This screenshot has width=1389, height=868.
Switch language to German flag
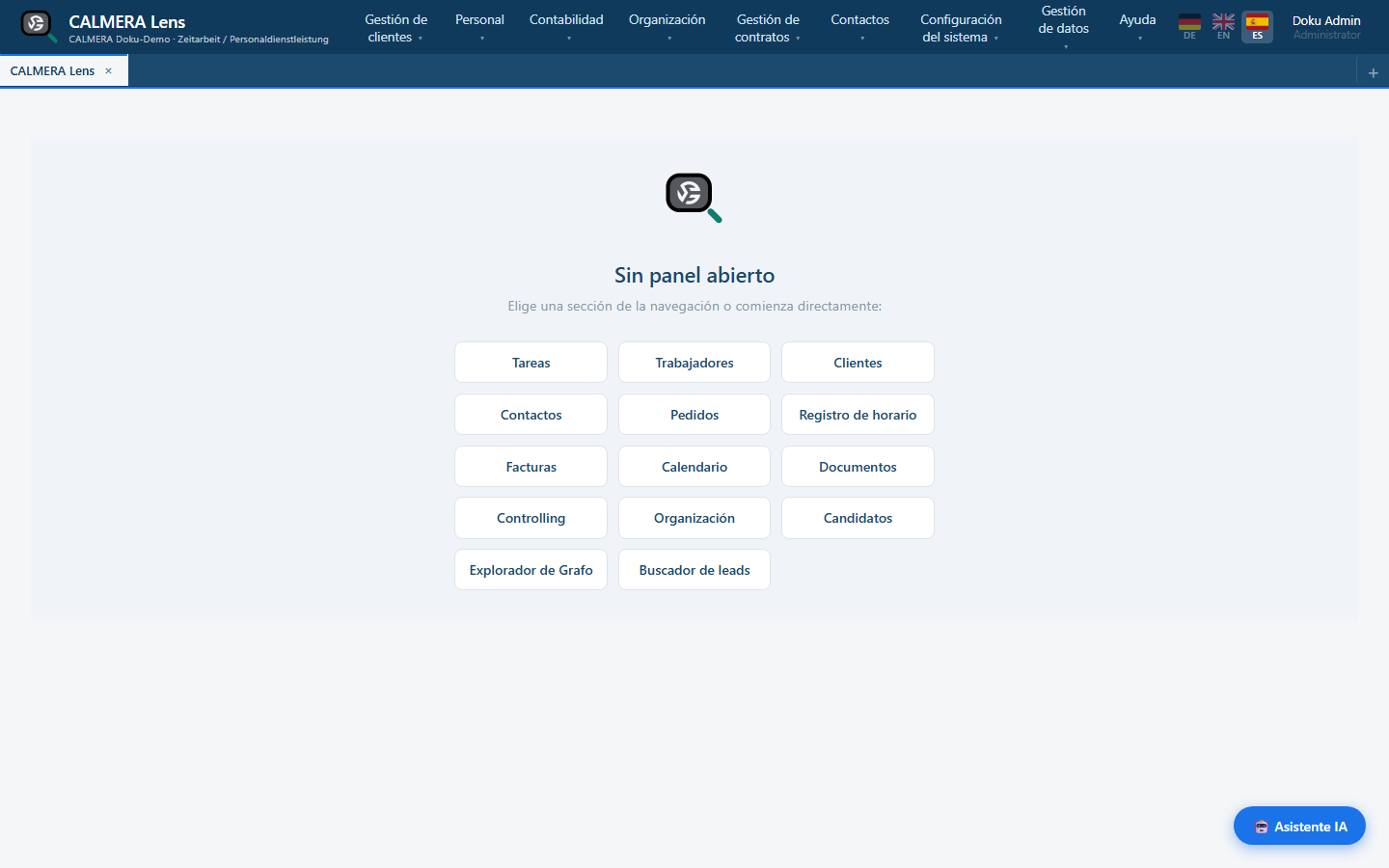(1189, 26)
